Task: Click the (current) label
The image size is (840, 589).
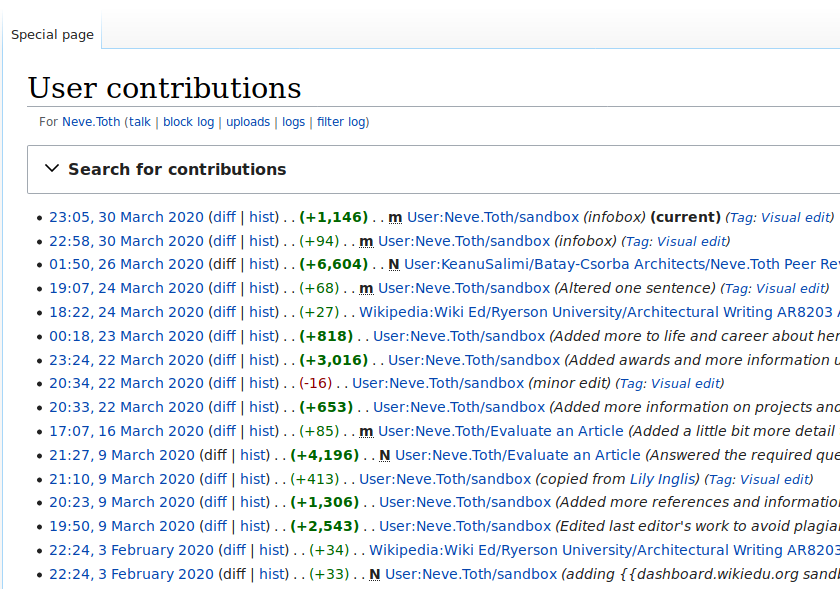Action: [685, 217]
